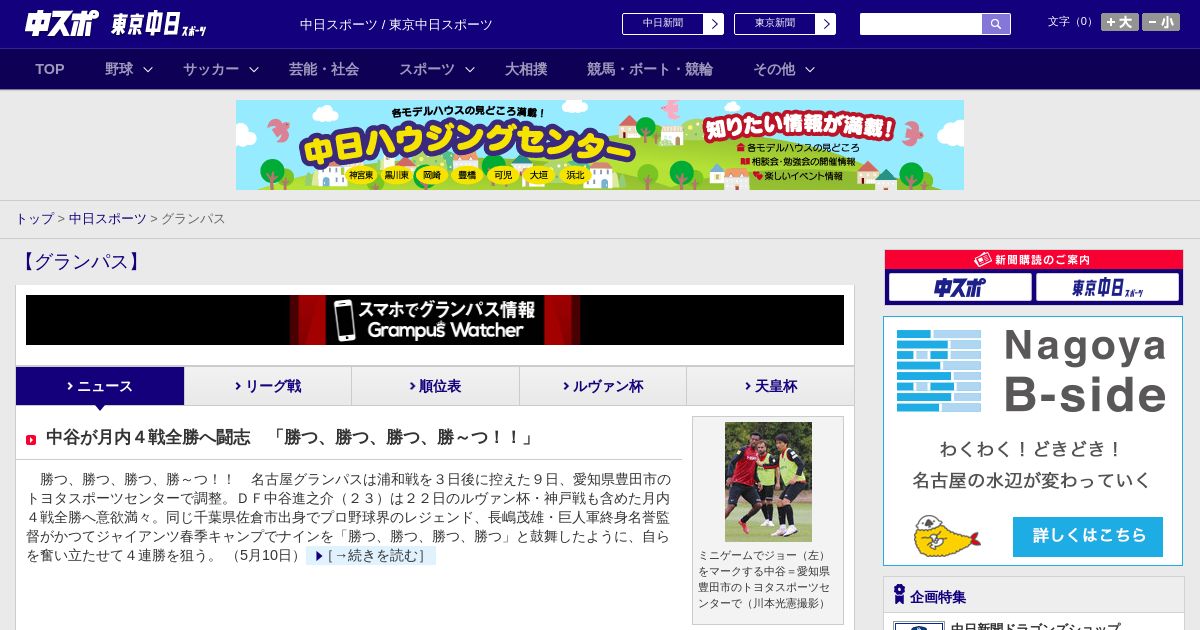Click the search magnifier button

click(996, 24)
